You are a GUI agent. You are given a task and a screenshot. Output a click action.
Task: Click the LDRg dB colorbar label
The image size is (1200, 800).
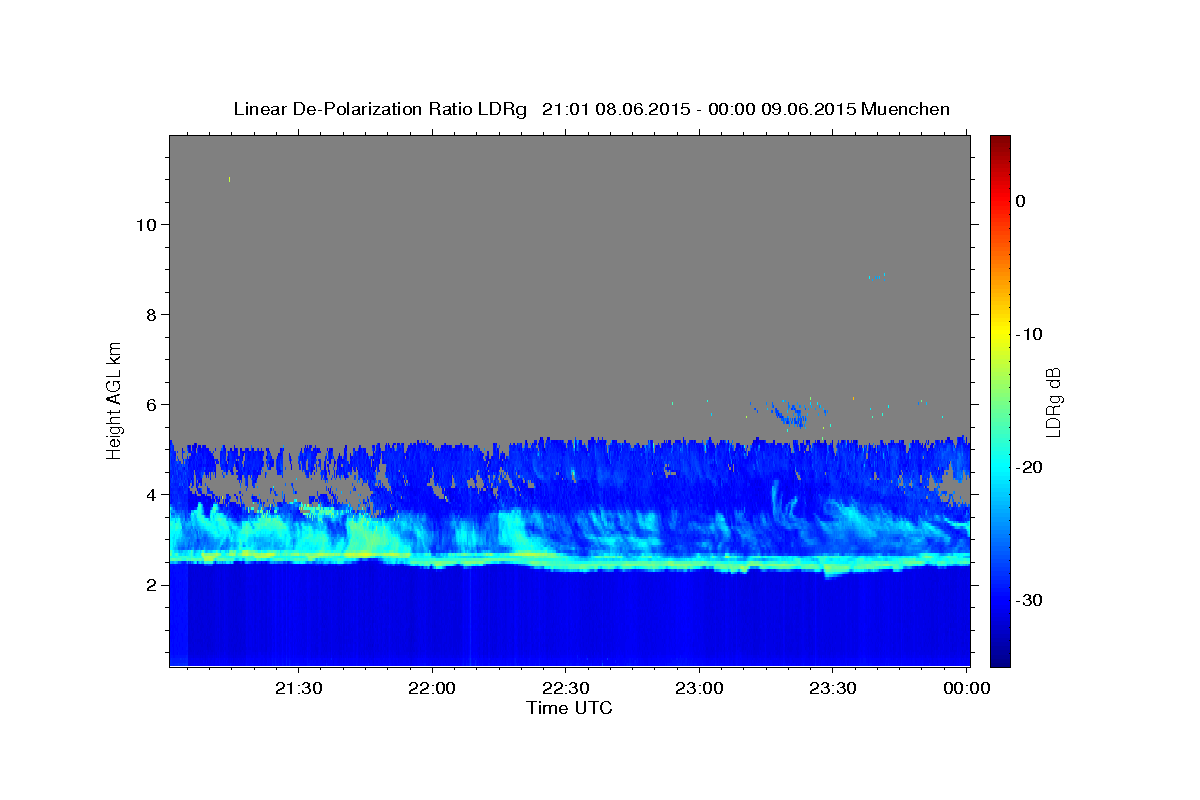pos(1053,402)
